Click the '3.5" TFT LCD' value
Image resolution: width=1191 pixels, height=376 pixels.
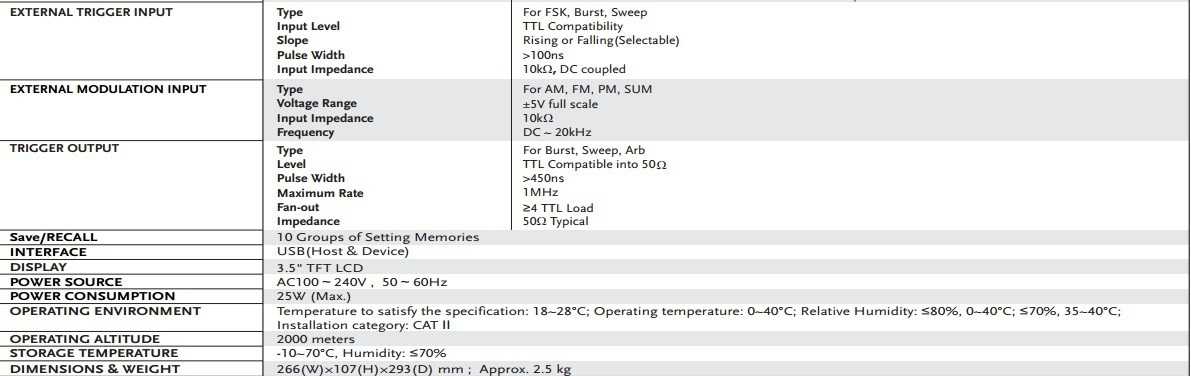pyautogui.click(x=320, y=267)
